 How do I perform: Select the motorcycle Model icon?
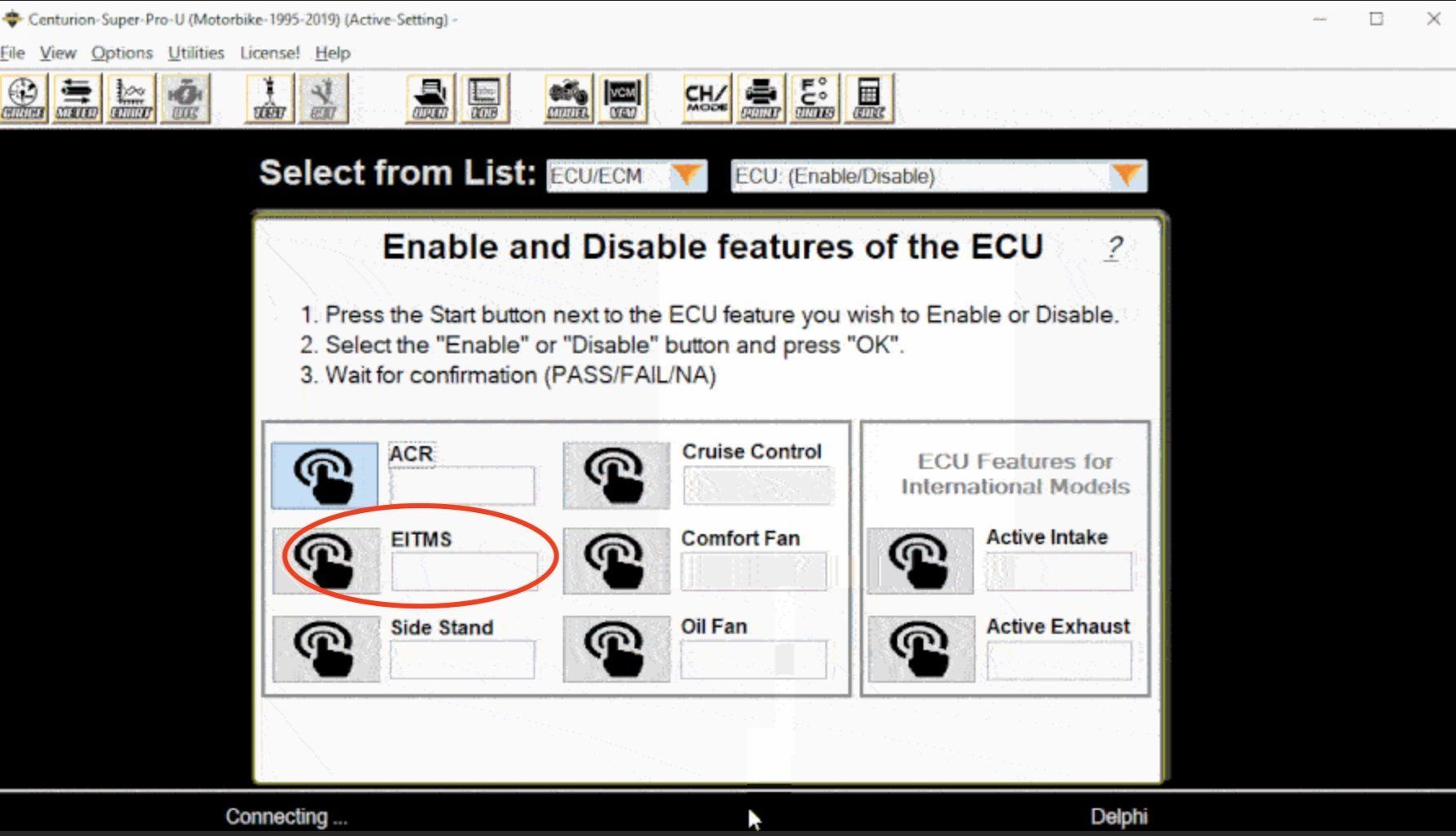point(568,99)
